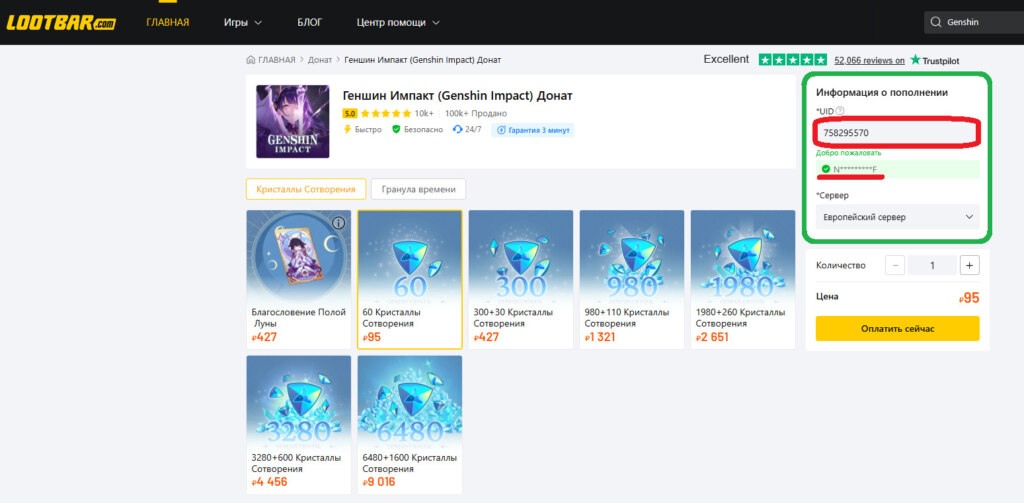The height and width of the screenshot is (503, 1024).
Task: Open the БЛОГ menu item
Action: 310,22
